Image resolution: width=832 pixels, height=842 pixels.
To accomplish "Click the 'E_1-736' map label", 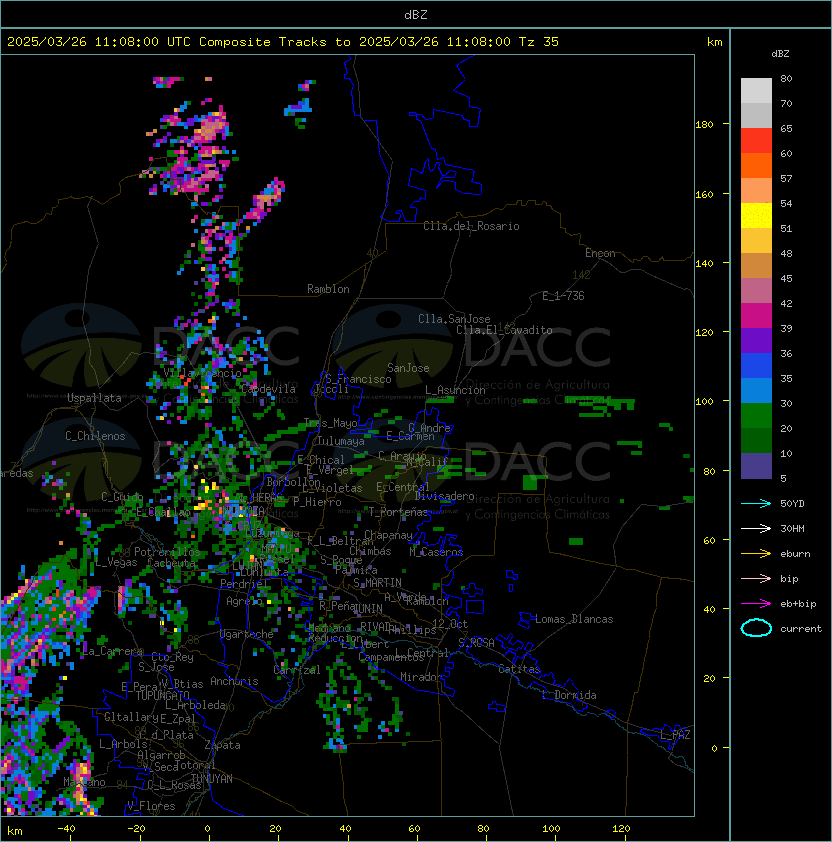I will 563,296.
